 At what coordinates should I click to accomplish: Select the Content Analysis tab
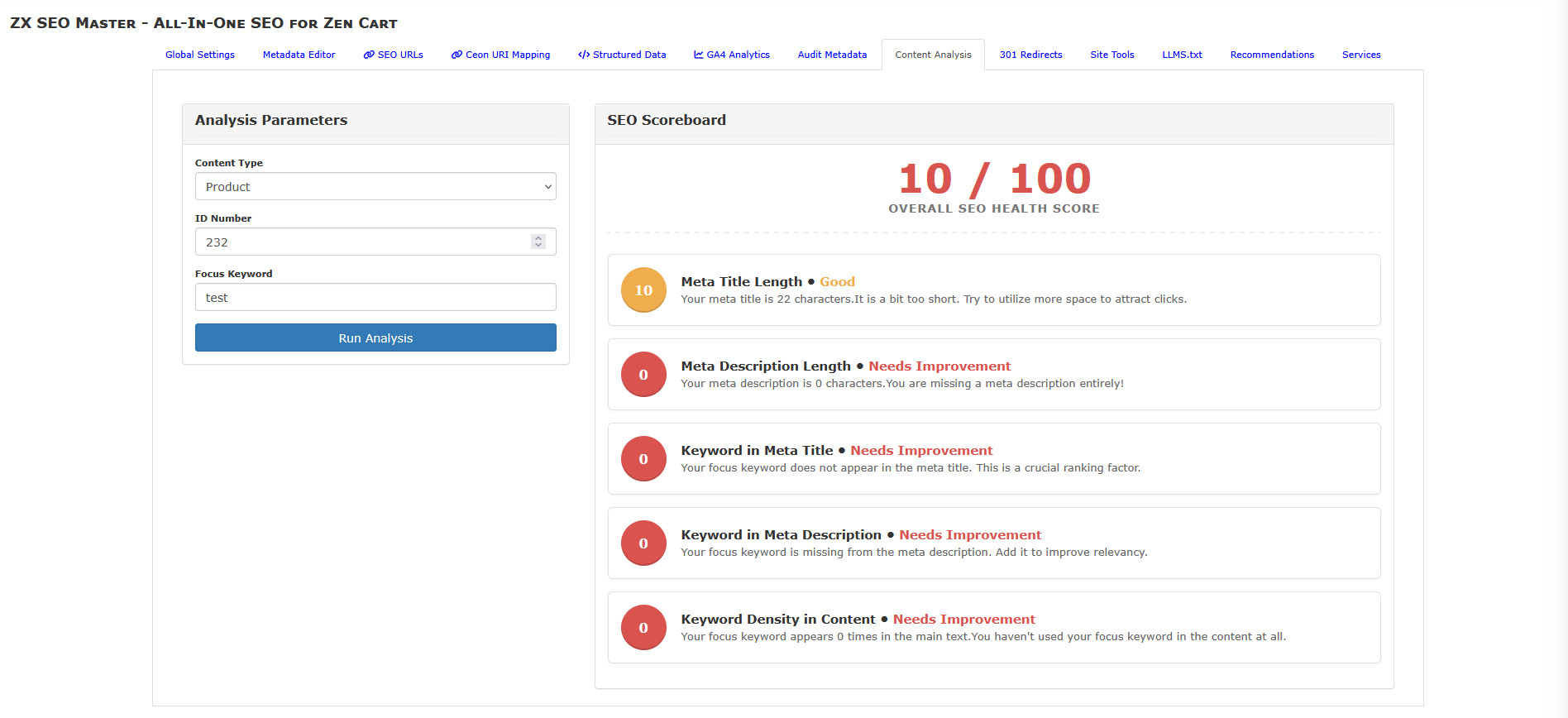pyautogui.click(x=933, y=55)
